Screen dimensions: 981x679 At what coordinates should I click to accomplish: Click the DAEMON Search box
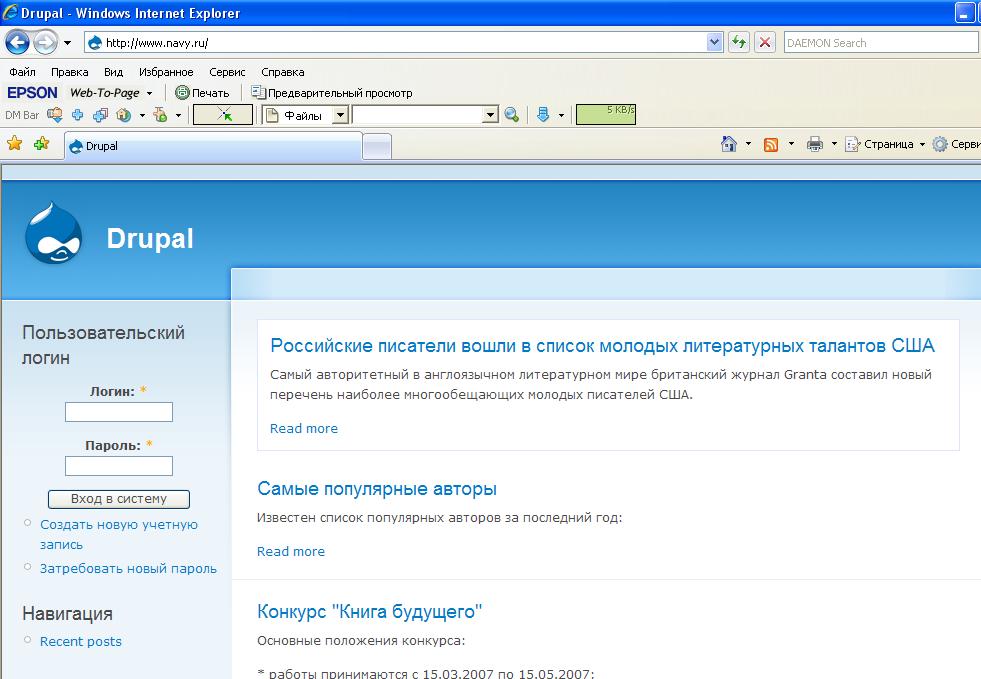tap(881, 43)
